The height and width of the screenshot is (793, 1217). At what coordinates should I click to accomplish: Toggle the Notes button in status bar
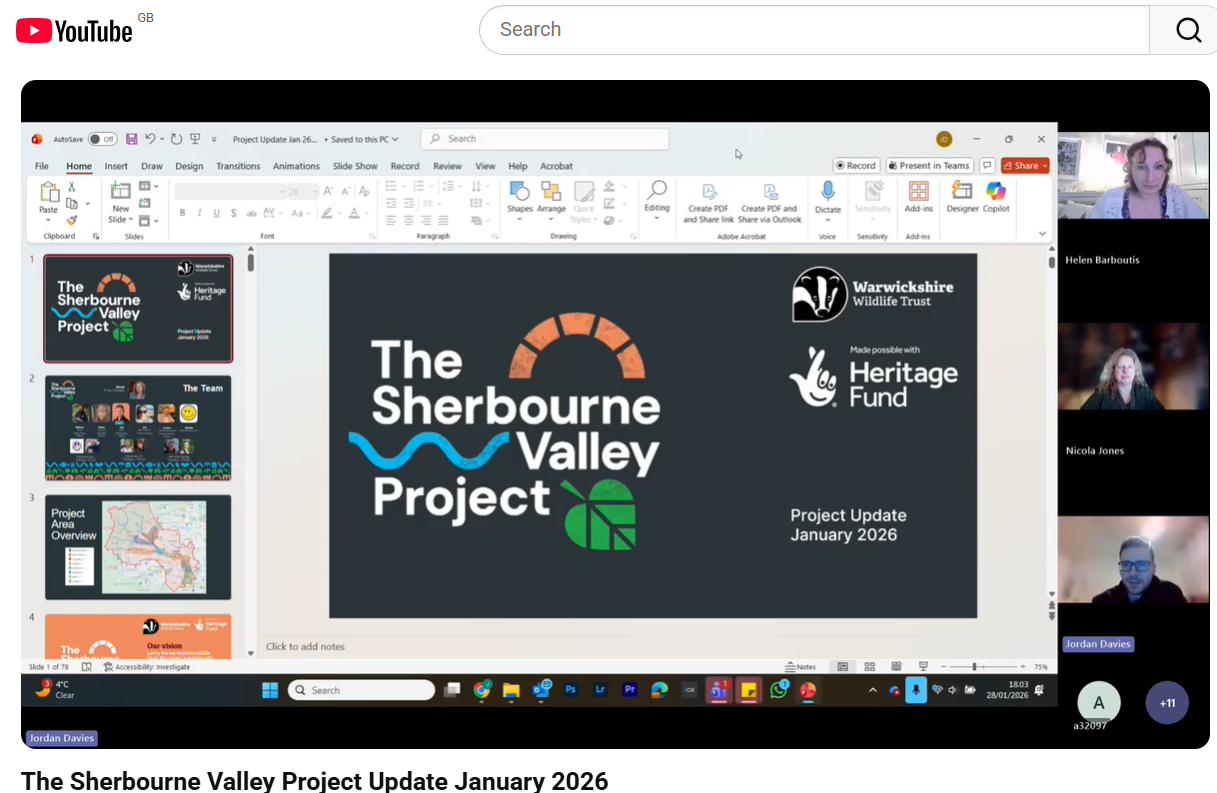coord(801,667)
